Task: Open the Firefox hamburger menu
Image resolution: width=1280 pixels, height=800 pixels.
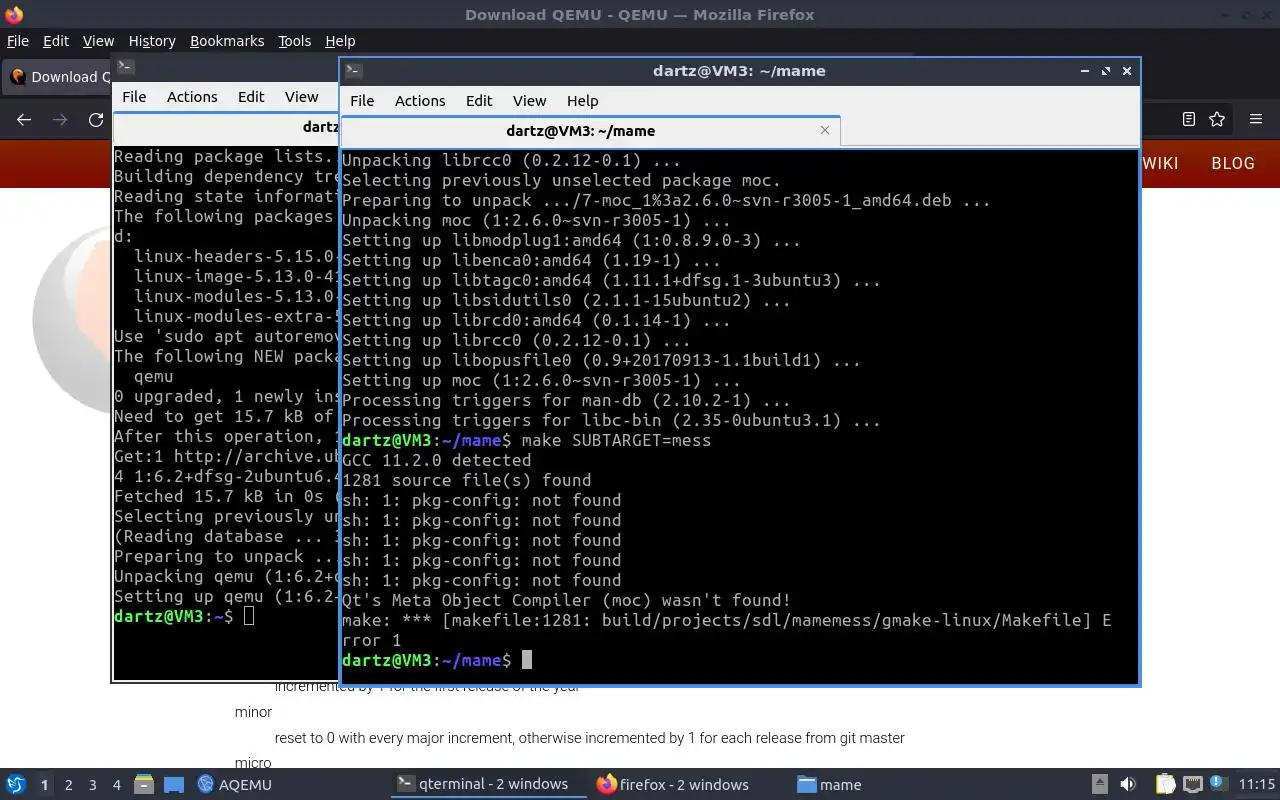Action: tap(1256, 119)
